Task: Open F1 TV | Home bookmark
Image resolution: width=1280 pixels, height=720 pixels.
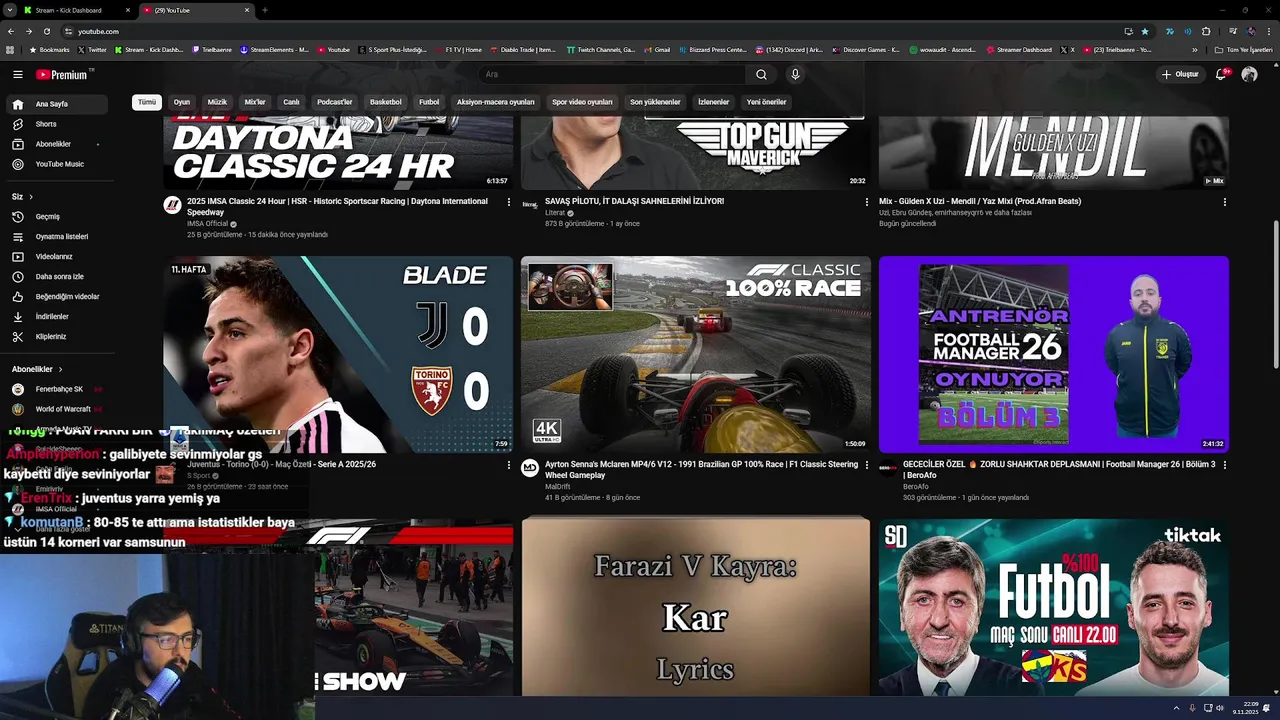Action: 458,49
